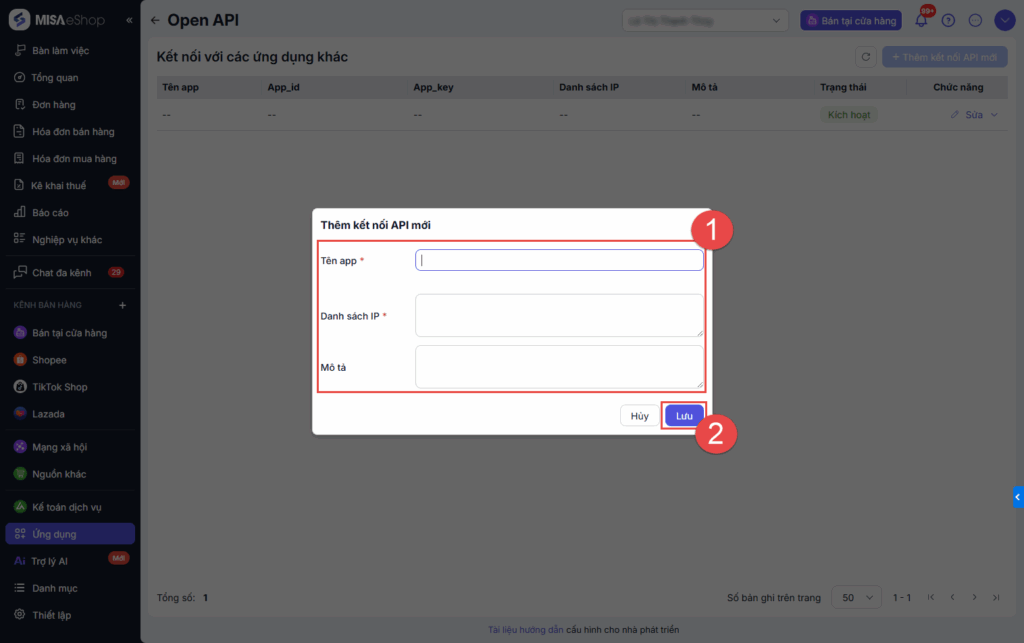
Task: Click Thêm kết nối API mới button
Action: [944, 57]
